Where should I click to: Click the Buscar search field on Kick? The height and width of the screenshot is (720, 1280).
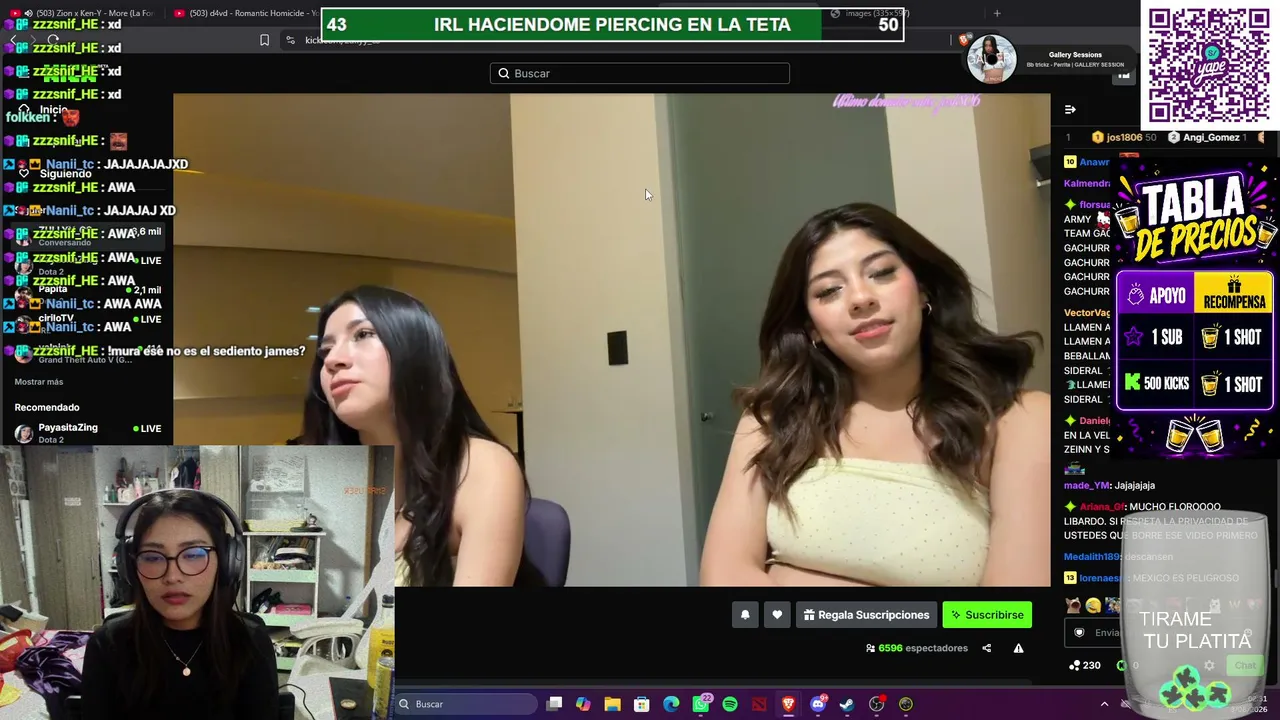[640, 73]
